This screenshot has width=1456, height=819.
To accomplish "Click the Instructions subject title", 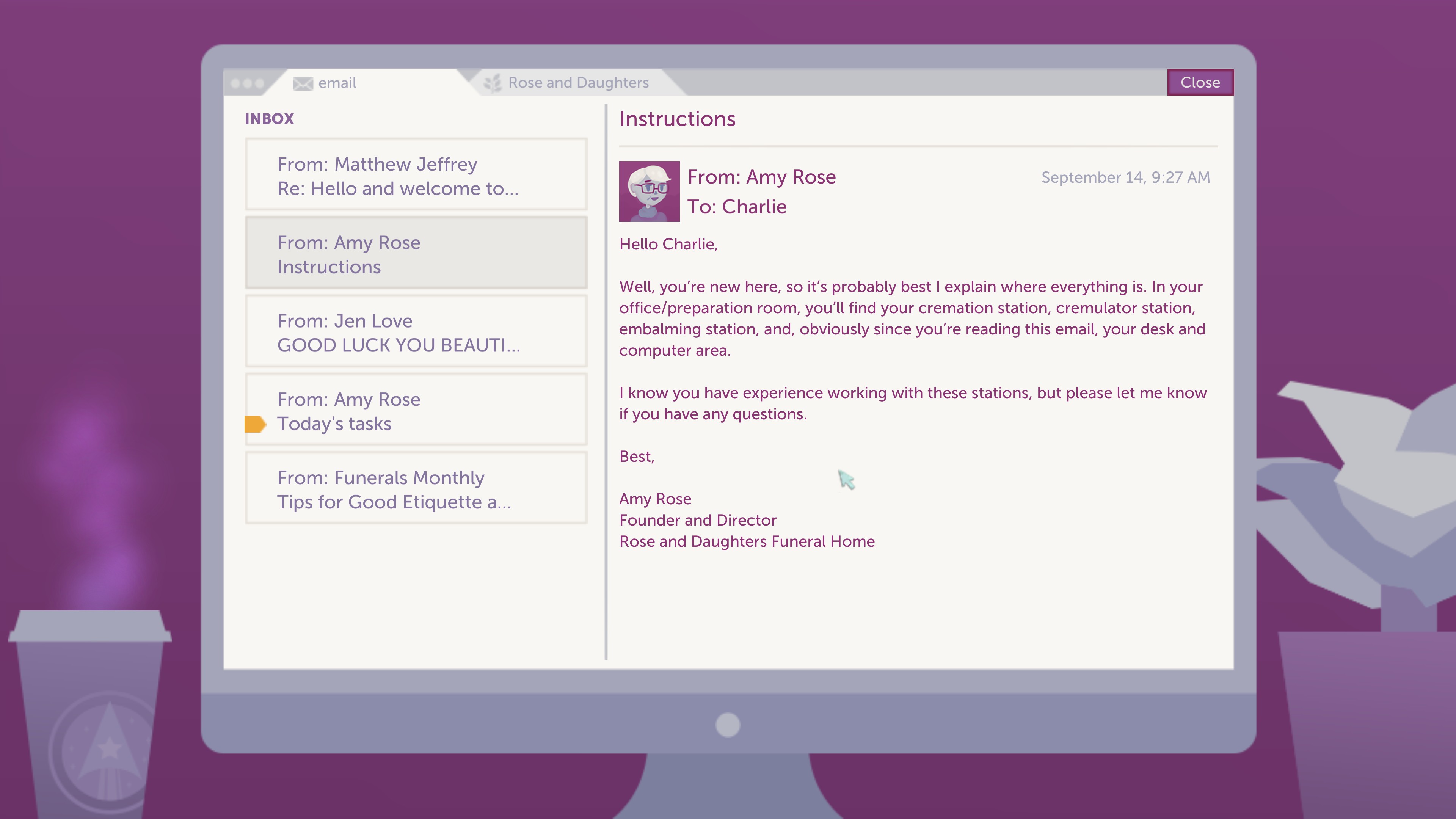I will (x=677, y=119).
